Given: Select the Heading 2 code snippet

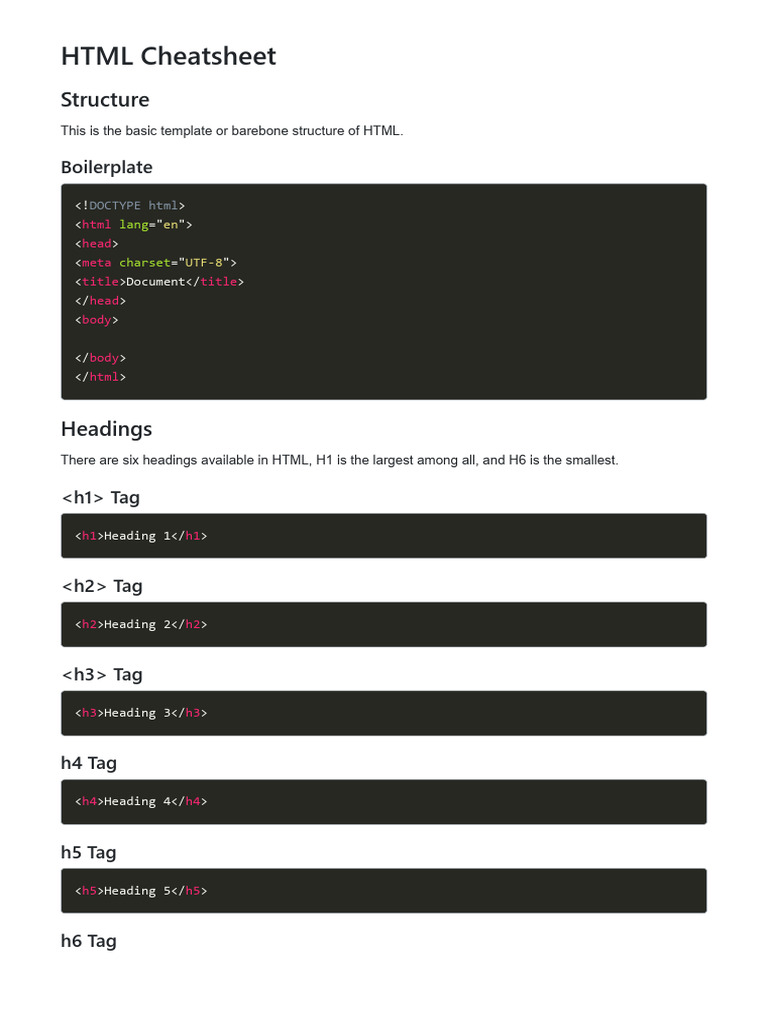Looking at the screenshot, I should coord(141,624).
